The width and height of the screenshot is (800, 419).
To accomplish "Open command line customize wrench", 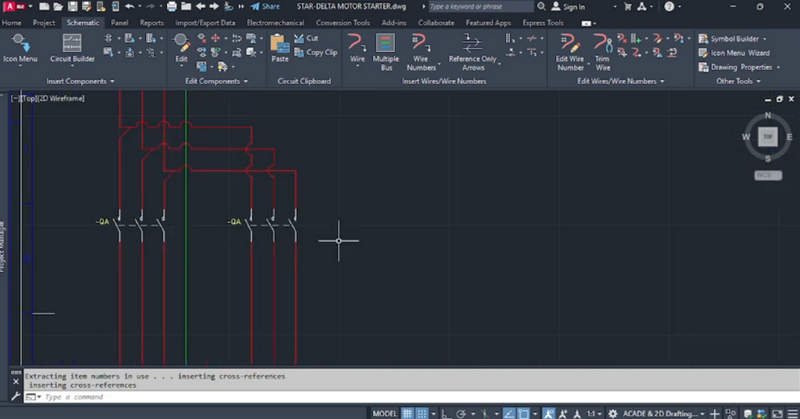I will coord(15,396).
